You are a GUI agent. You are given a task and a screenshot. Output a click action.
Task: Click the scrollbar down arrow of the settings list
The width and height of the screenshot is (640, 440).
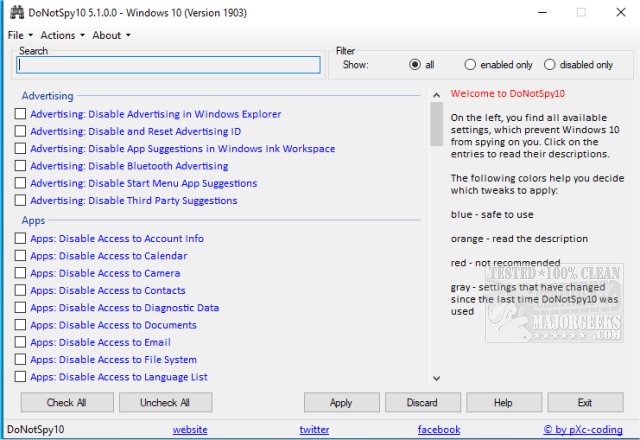[x=436, y=378]
